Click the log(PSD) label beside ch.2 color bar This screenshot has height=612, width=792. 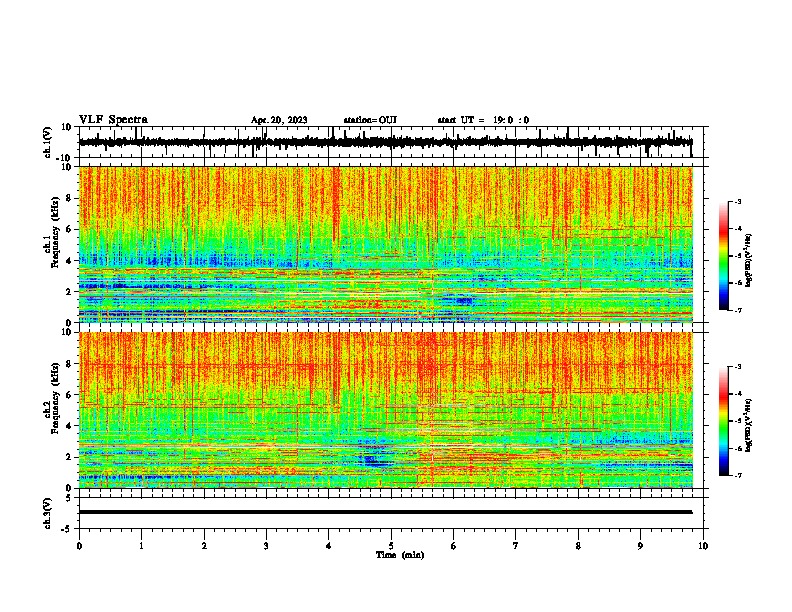tap(748, 425)
